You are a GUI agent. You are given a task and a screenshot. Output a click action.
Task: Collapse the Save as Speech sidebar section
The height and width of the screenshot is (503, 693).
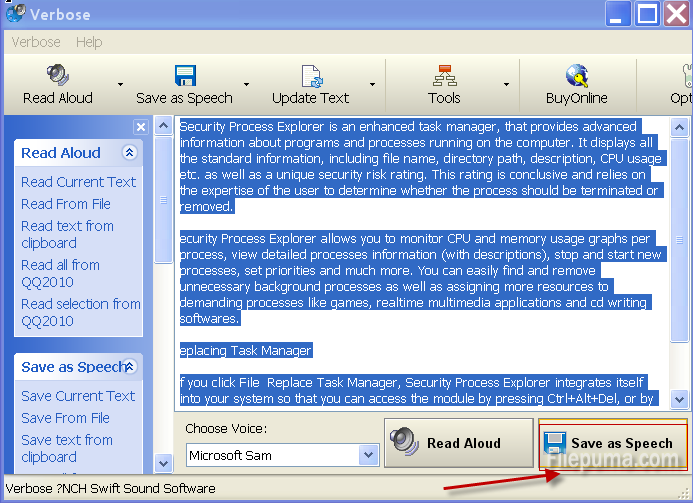(x=129, y=367)
